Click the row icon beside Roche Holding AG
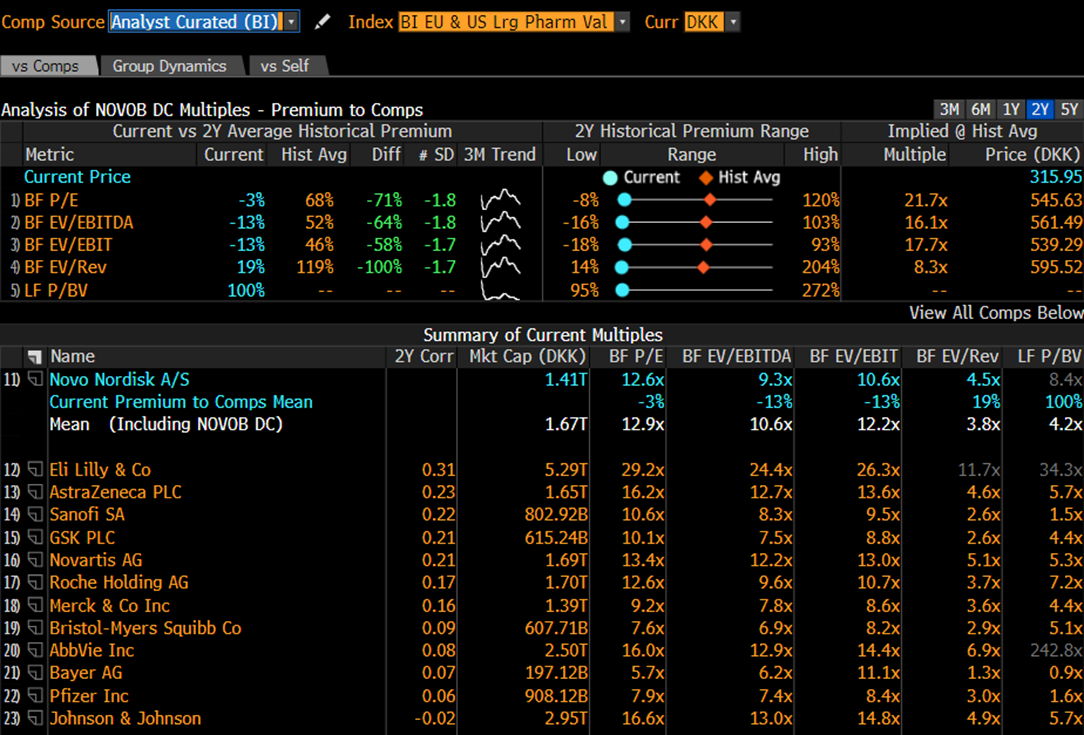 (x=35, y=583)
